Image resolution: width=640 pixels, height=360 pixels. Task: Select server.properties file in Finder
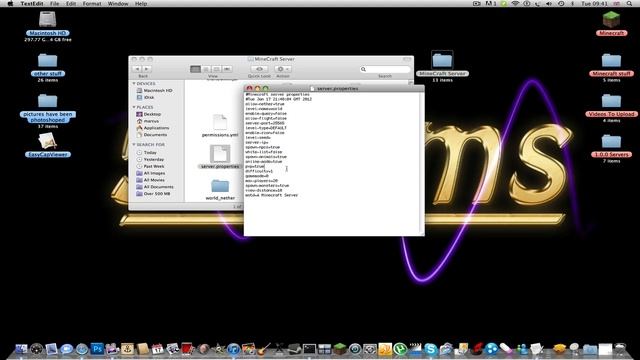220,154
